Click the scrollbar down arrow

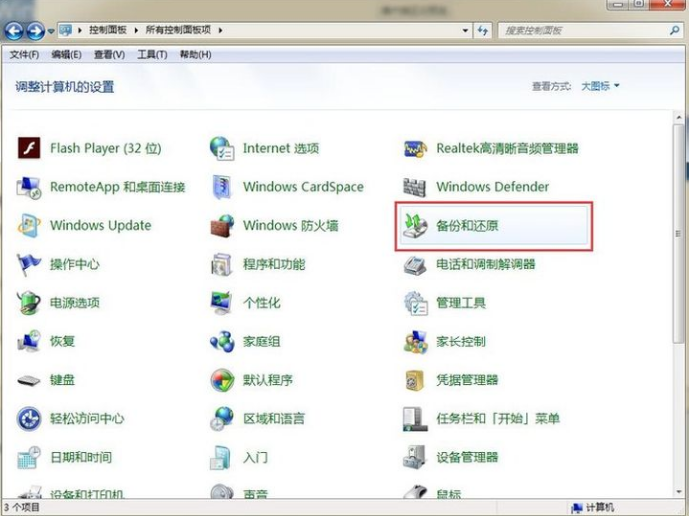pos(678,491)
